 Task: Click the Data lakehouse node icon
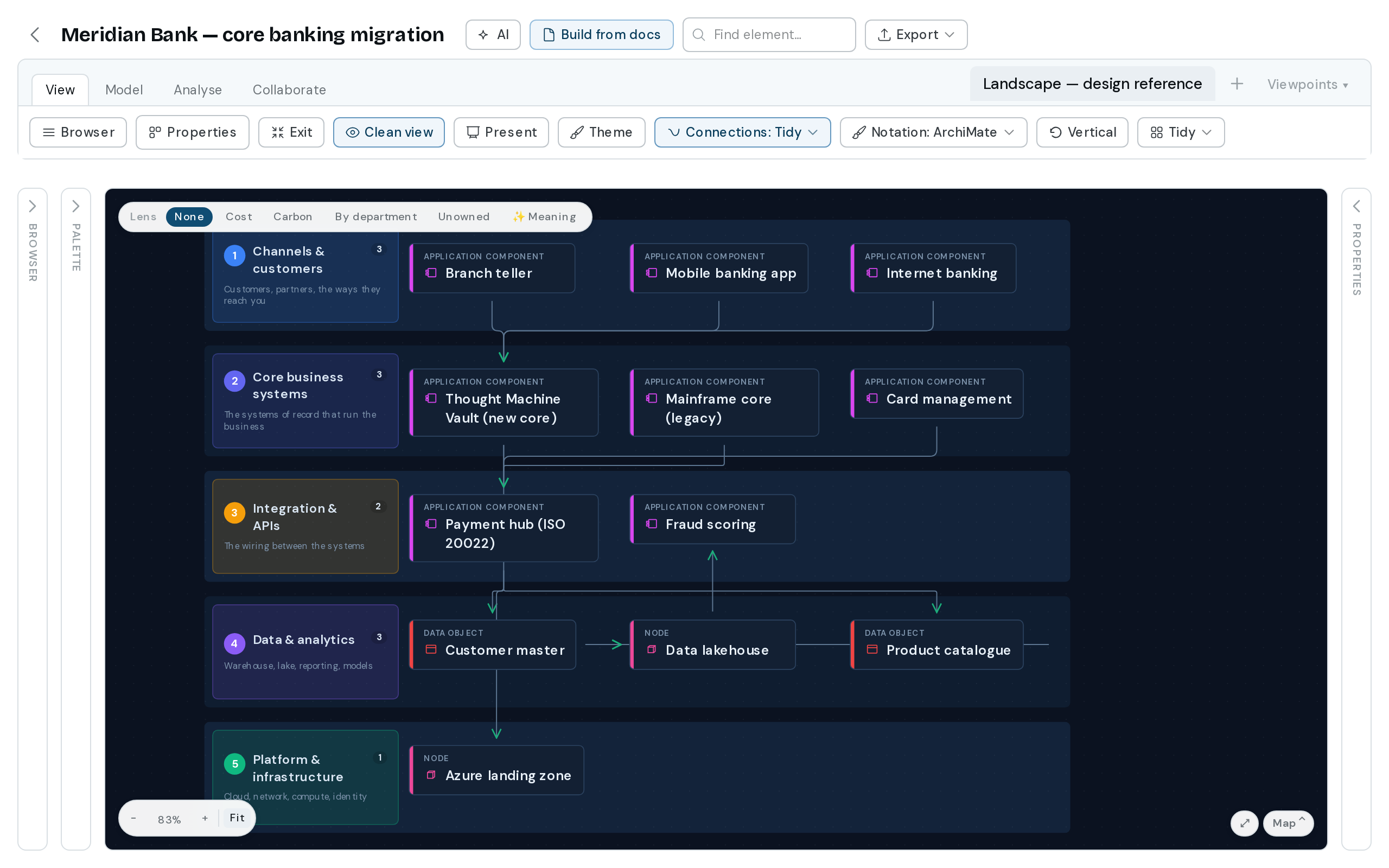652,649
